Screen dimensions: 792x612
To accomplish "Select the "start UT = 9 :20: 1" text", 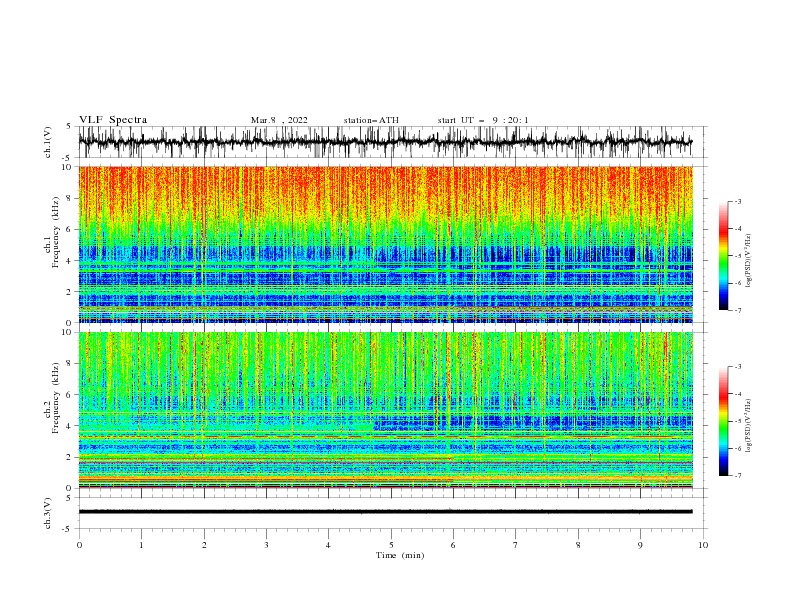I will click(483, 120).
